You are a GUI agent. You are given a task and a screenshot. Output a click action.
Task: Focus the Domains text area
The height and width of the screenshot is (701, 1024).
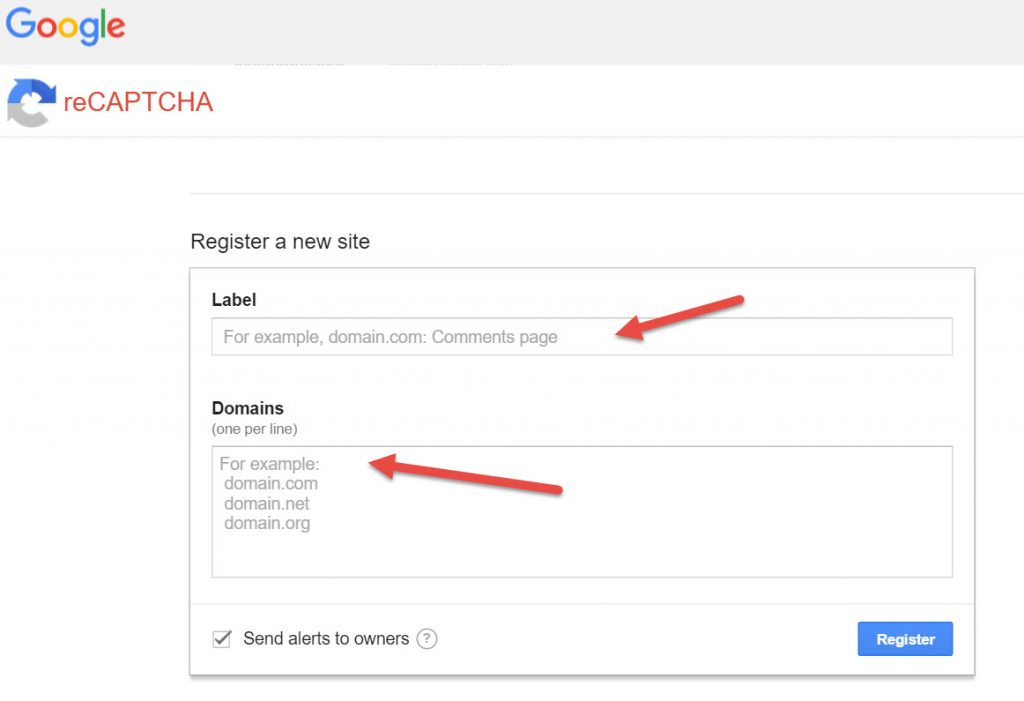coord(582,512)
